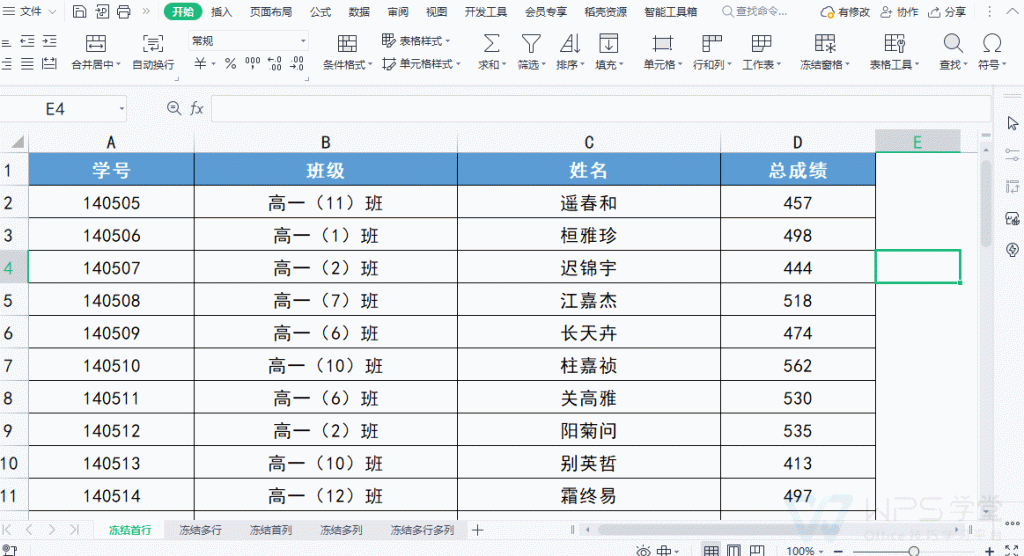1024x556 pixels.
Task: Select the column D header
Action: 797,142
